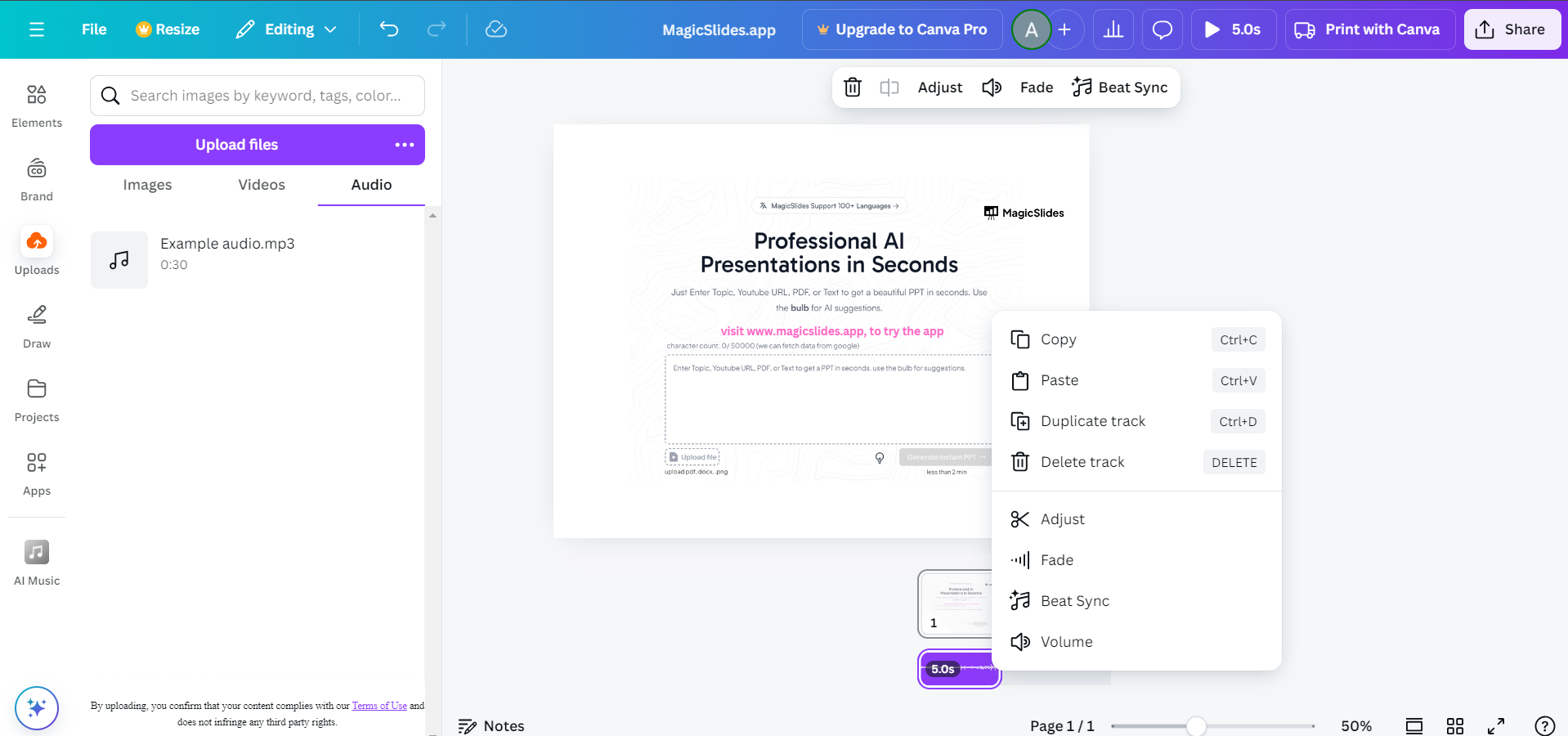Click the account avatar A
This screenshot has width=1568, height=736.
click(x=1032, y=29)
